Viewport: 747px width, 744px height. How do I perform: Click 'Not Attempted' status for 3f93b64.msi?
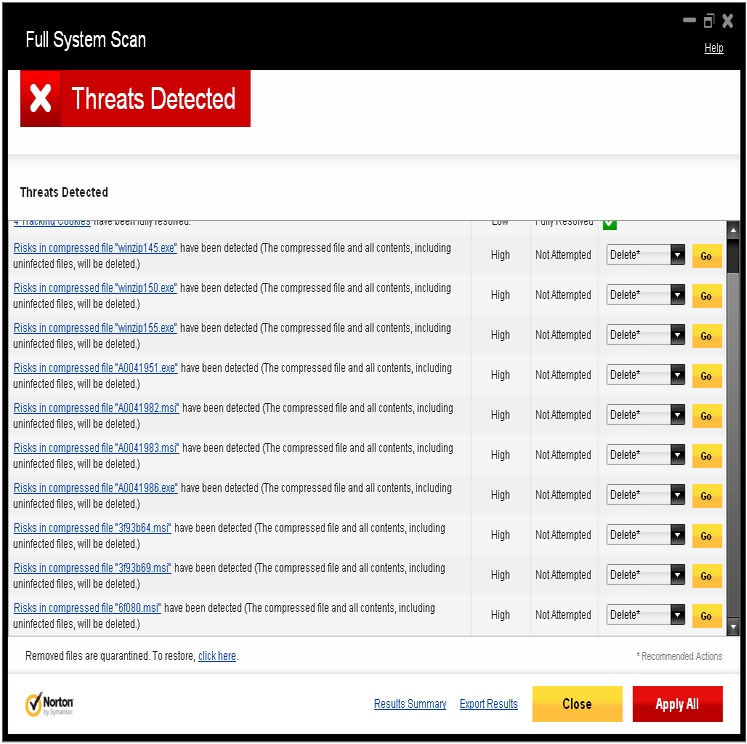click(x=563, y=535)
